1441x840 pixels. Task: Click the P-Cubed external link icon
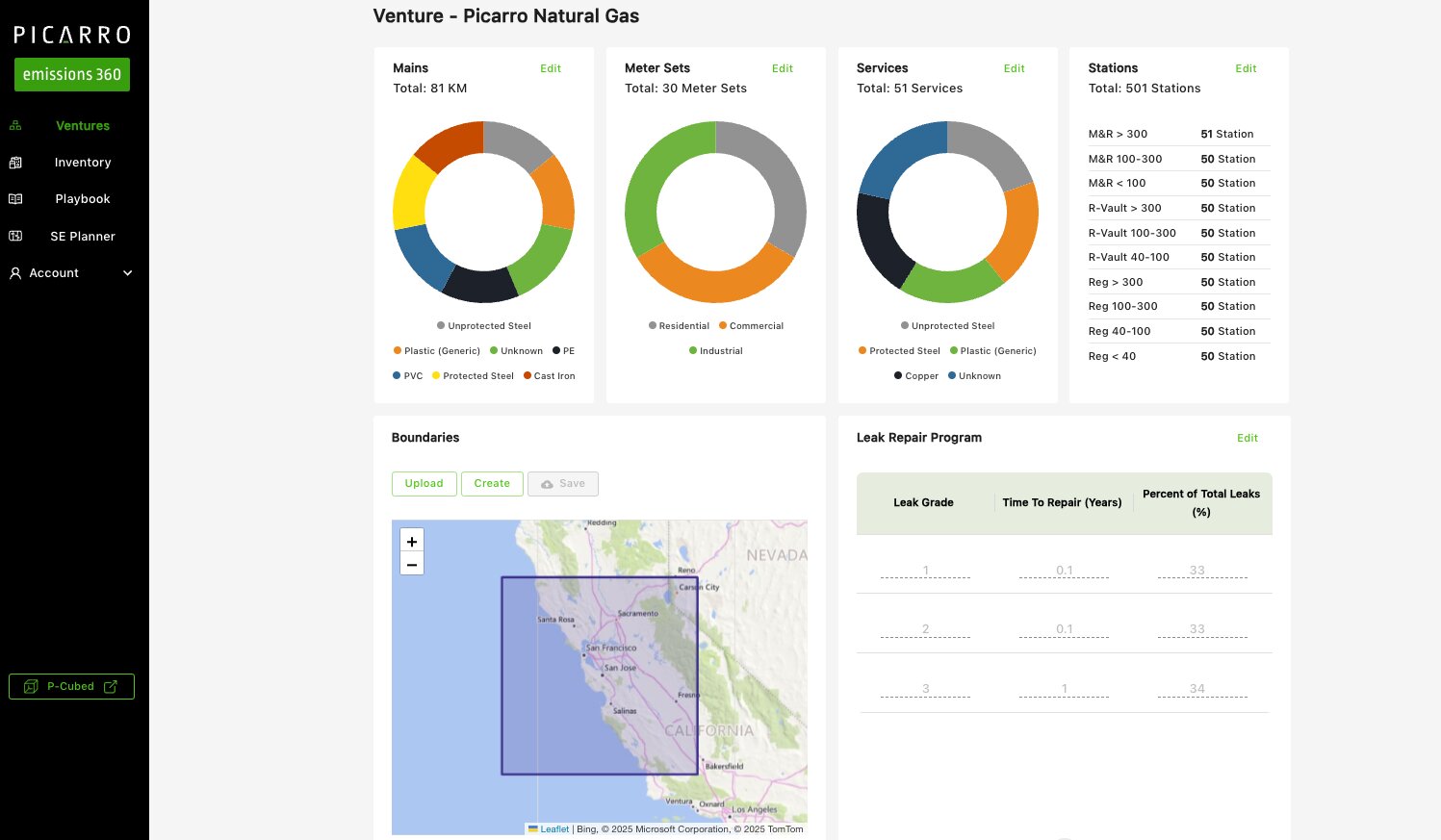point(111,686)
